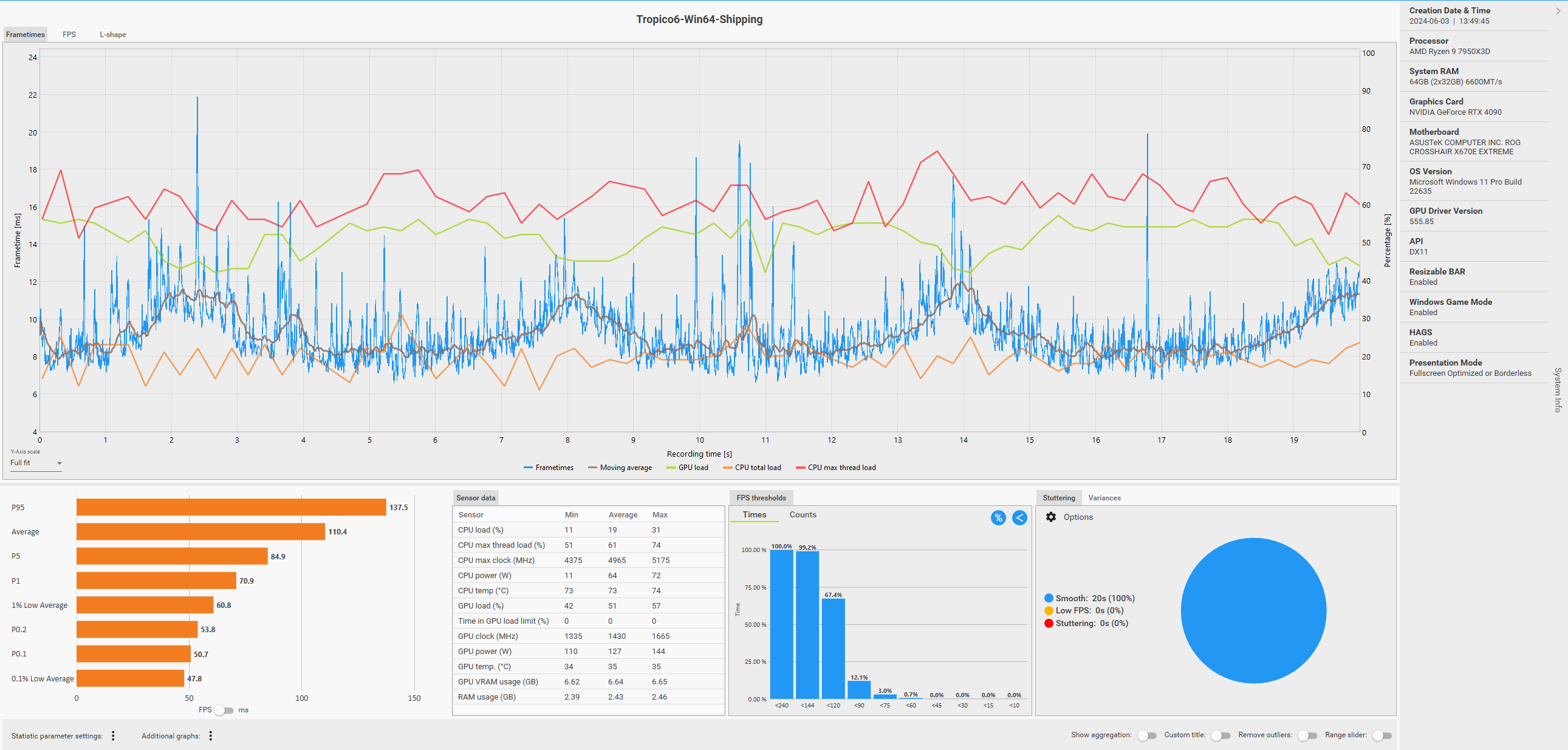Collapse System Info panel with chevron arrow
Screen dimensions: 1568x750
point(1558,10)
